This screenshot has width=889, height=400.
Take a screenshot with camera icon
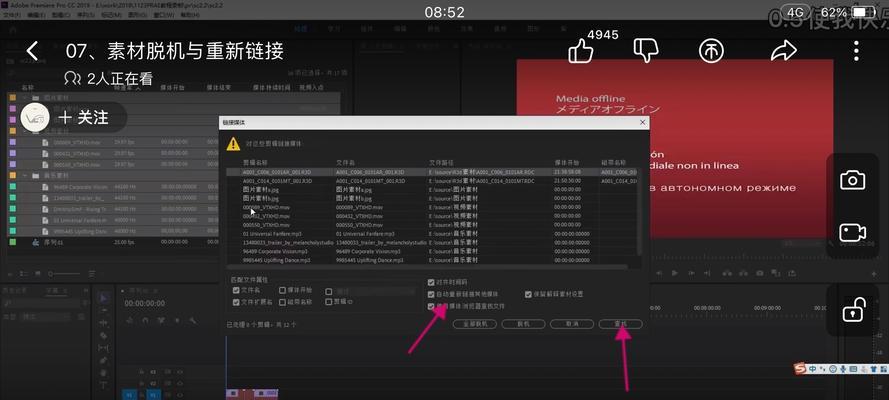(852, 180)
